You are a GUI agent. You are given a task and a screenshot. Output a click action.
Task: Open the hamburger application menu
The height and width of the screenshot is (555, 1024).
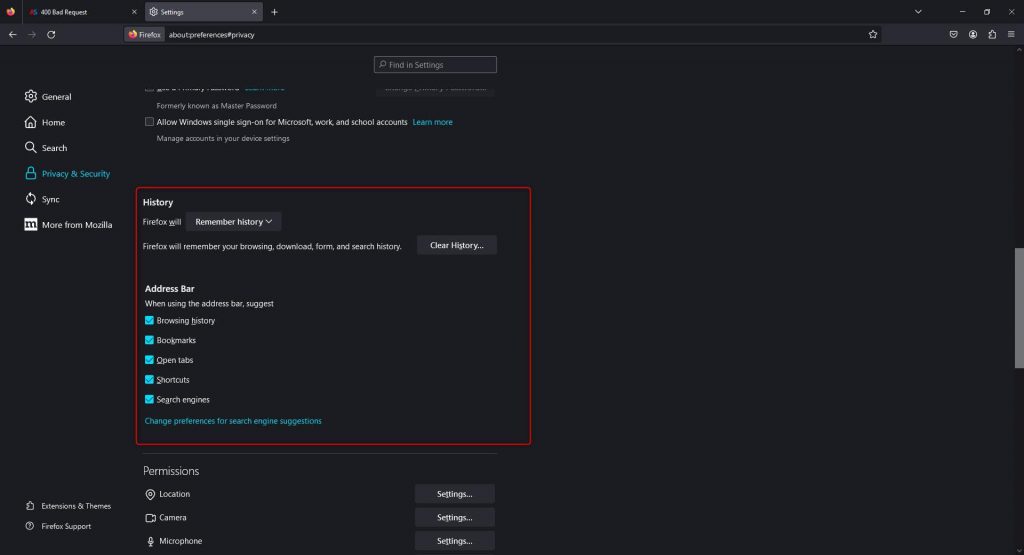click(x=1010, y=34)
